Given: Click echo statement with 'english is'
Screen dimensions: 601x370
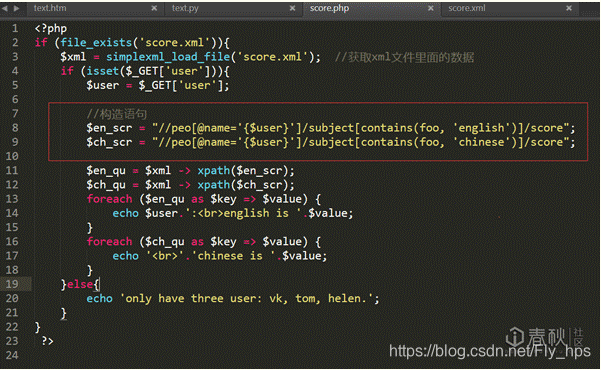Looking at the screenshot, I should click(233, 213).
